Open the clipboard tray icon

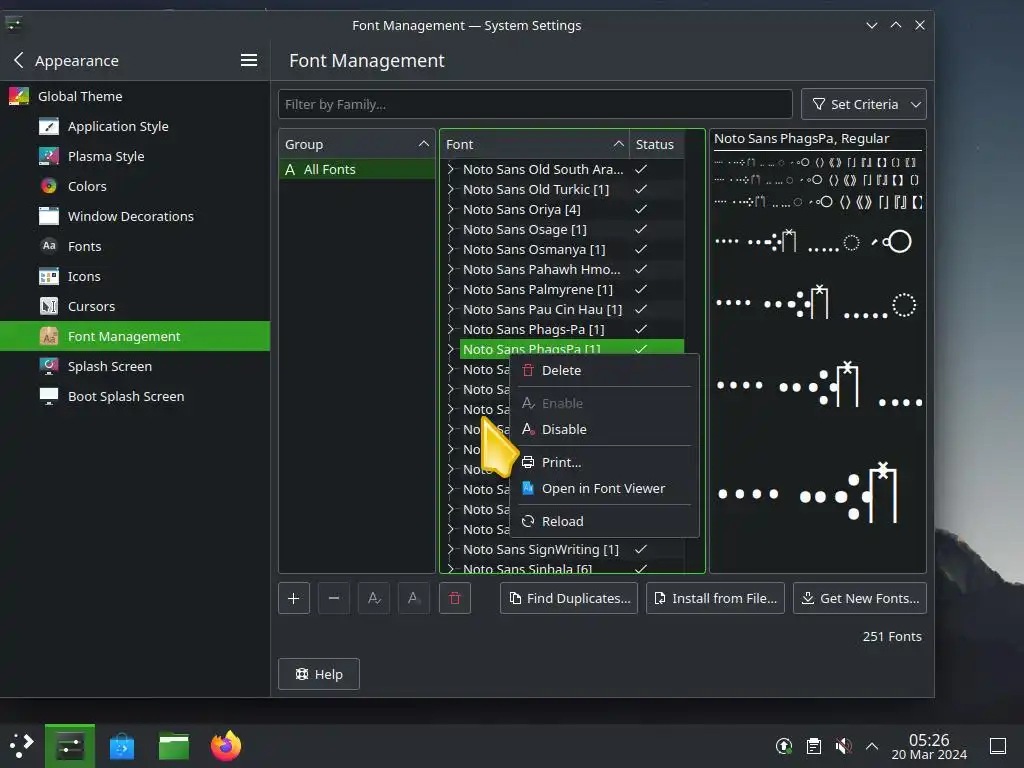click(x=814, y=746)
